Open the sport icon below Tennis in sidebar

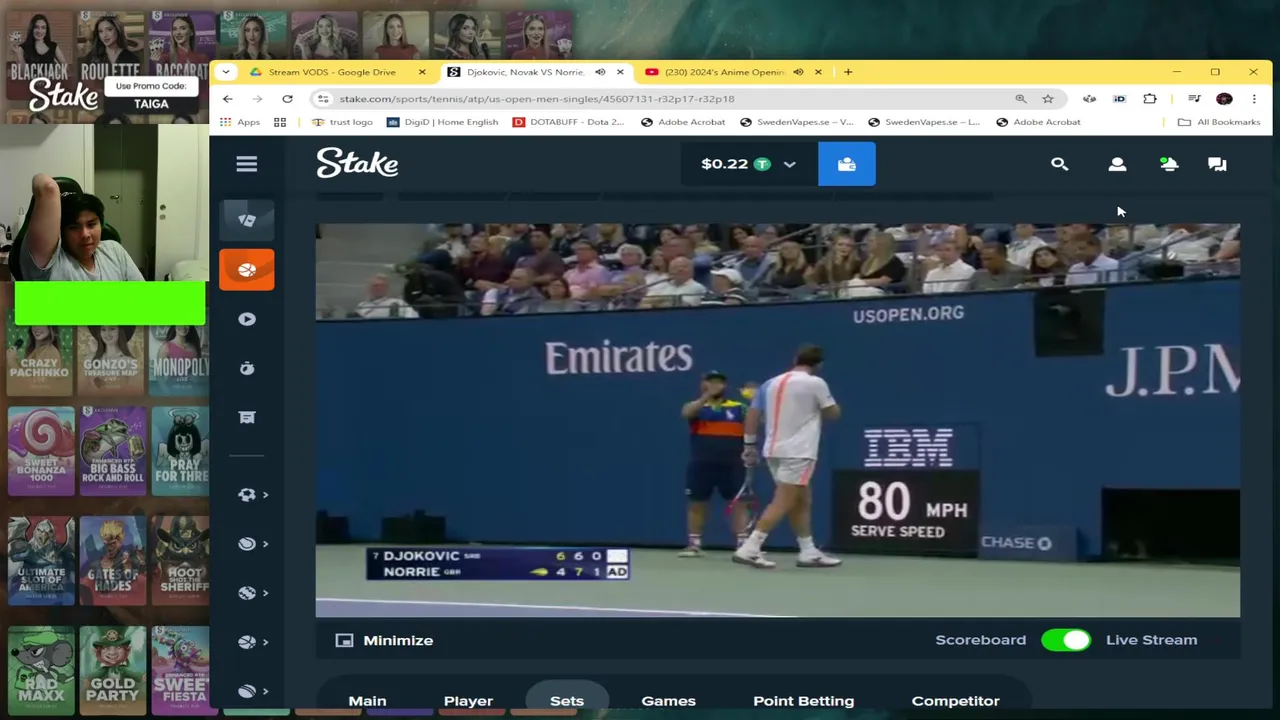click(247, 592)
